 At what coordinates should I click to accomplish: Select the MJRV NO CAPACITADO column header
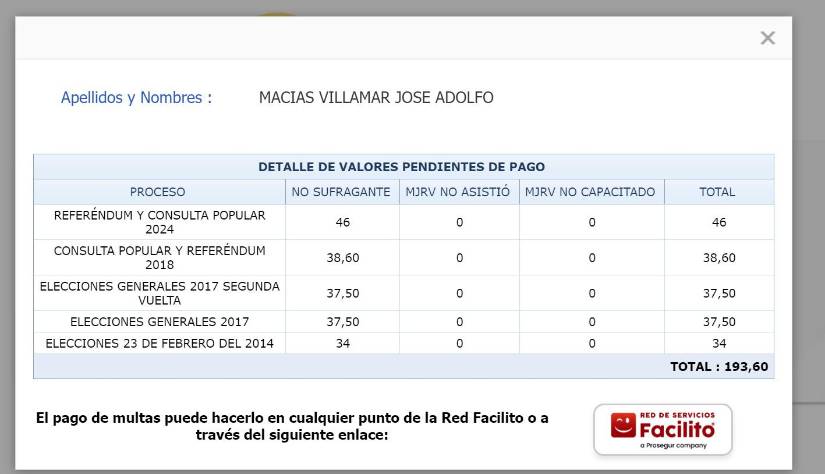(590, 192)
